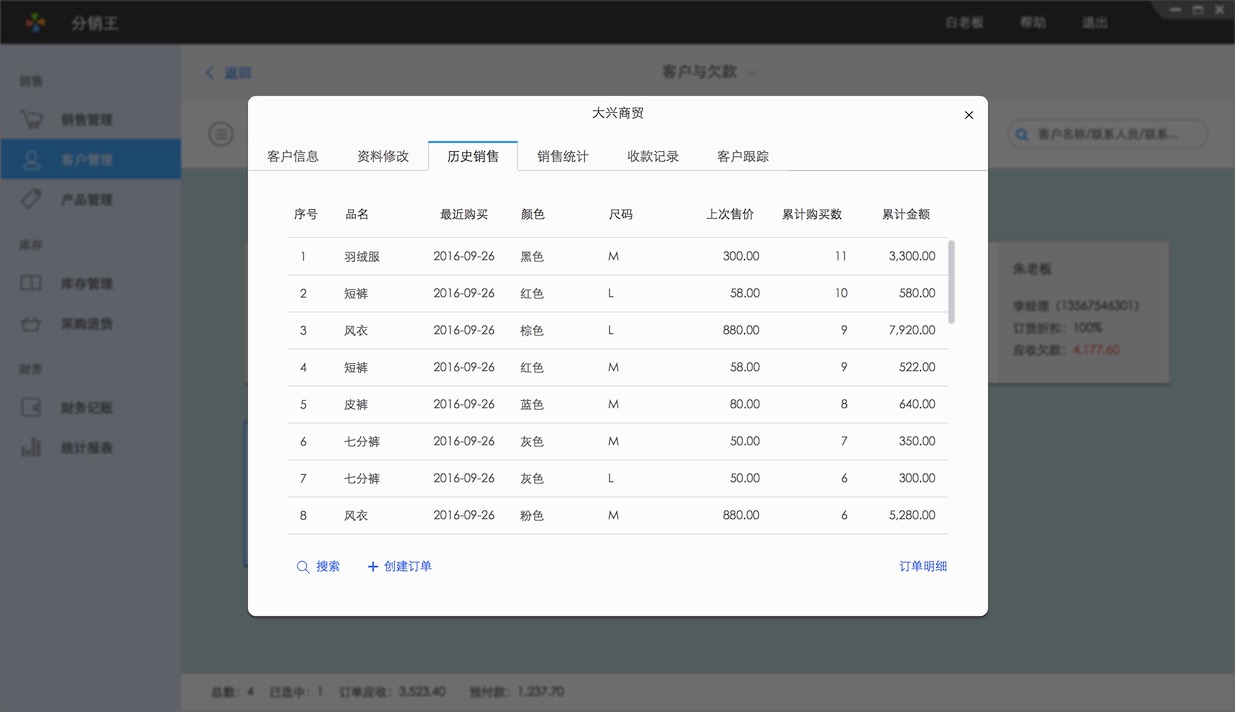Click the table's vertical scrollbar
This screenshot has width=1235, height=712.
coord(951,282)
